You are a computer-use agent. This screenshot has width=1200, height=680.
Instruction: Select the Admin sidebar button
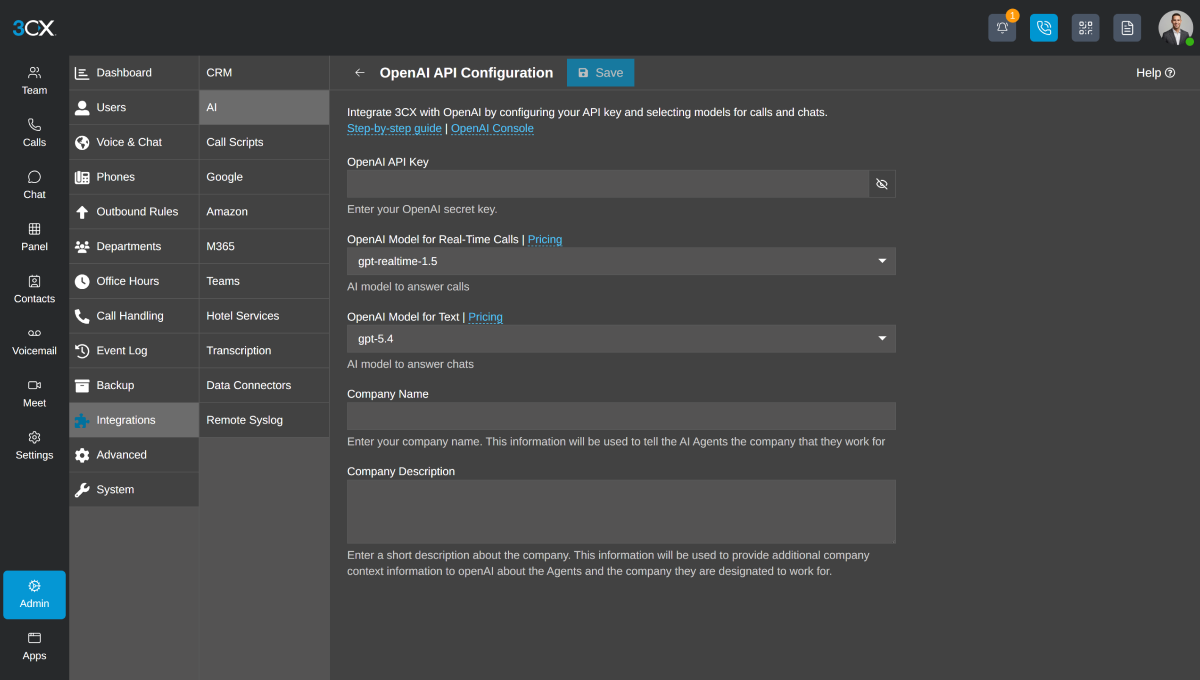pyautogui.click(x=34, y=595)
